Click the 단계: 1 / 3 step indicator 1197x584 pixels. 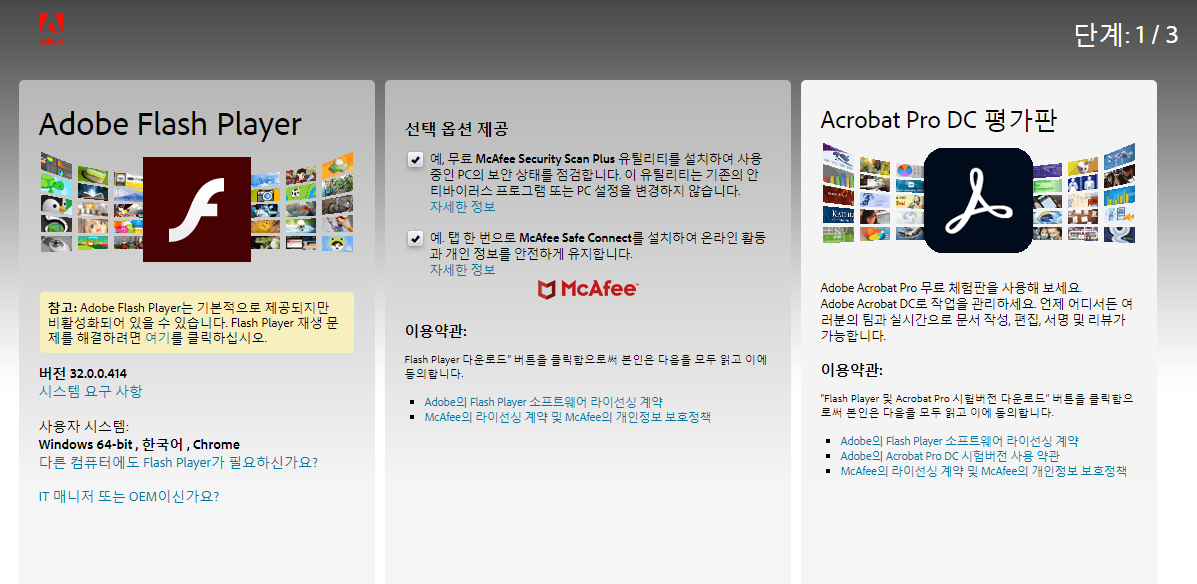tap(1126, 35)
